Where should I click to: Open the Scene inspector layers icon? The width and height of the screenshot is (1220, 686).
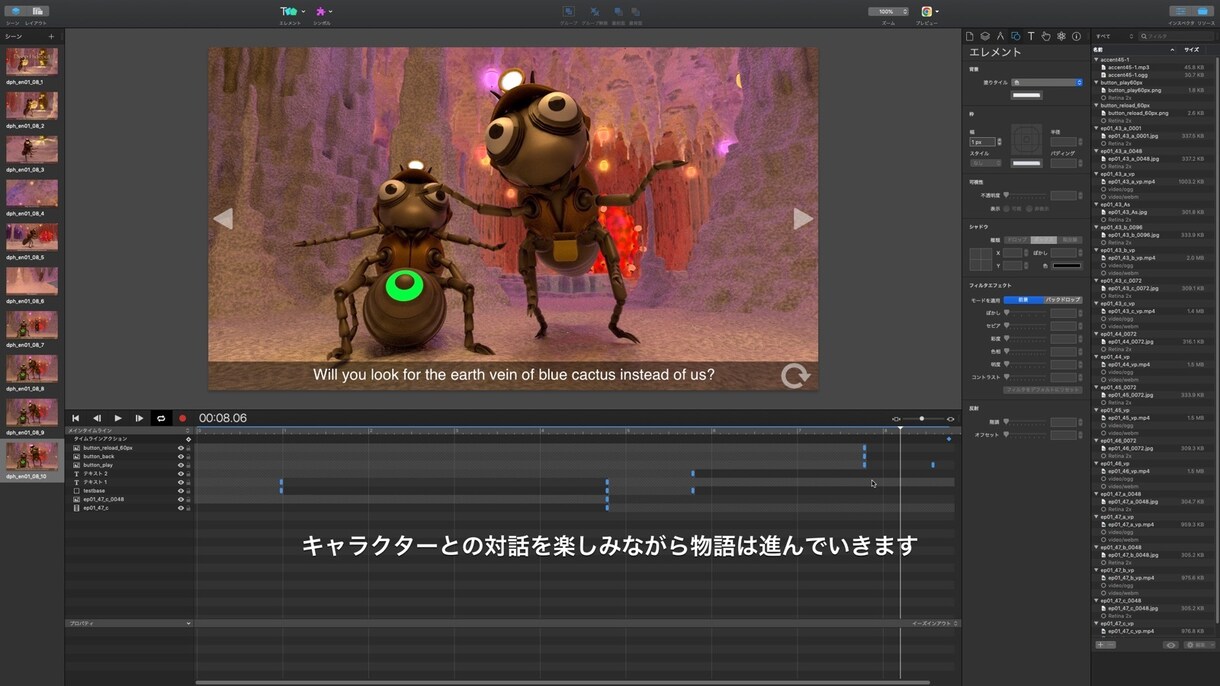click(985, 36)
